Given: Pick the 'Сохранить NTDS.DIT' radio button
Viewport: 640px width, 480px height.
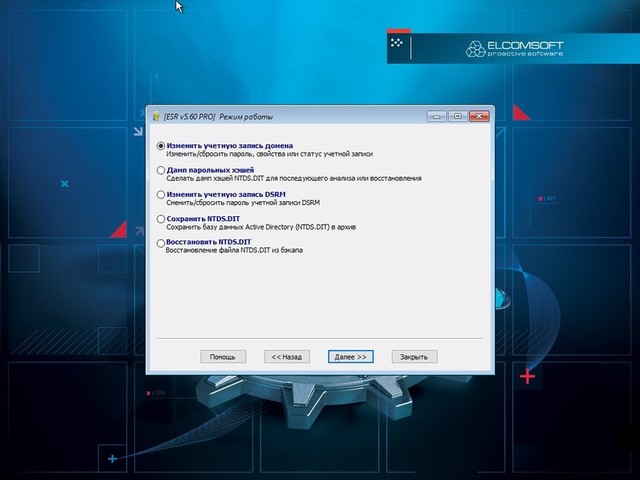Looking at the screenshot, I should pos(161,218).
